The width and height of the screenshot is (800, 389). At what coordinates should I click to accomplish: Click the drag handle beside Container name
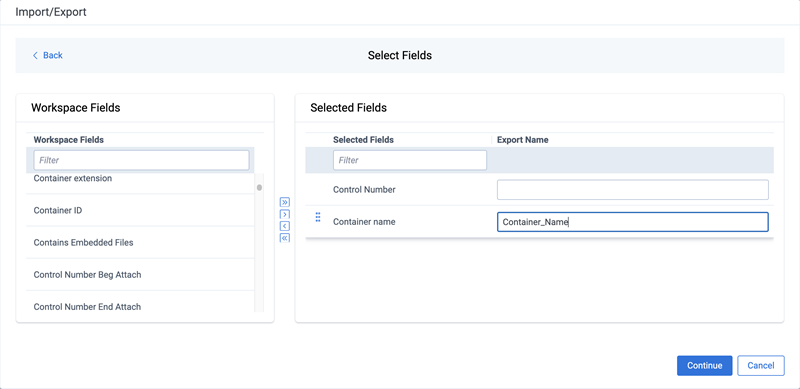coord(318,217)
